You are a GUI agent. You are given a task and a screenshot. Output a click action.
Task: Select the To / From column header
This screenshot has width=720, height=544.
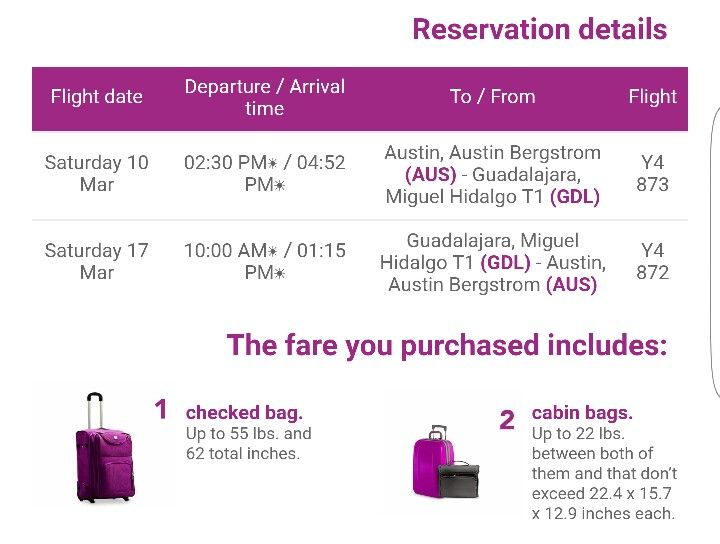492,97
